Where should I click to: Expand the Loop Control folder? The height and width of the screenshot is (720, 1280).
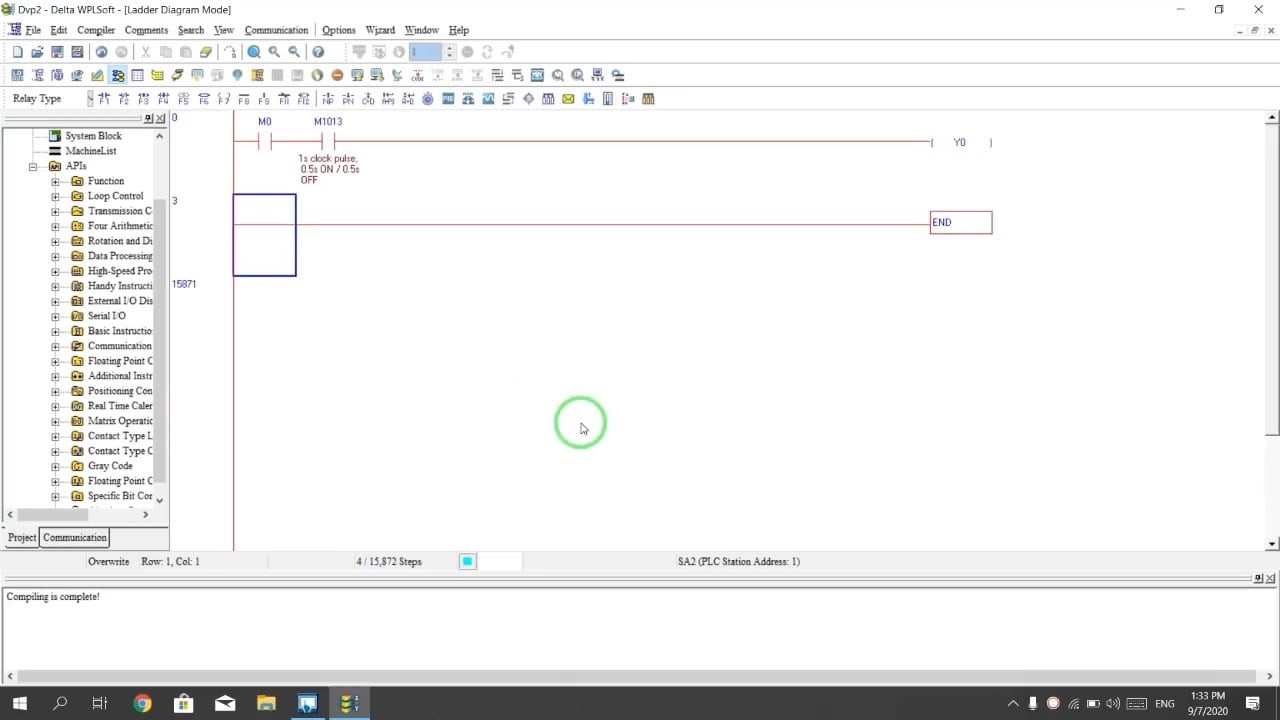point(55,196)
